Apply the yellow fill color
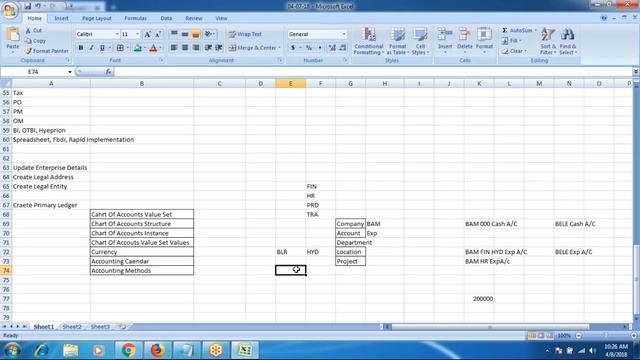The width and height of the screenshot is (640, 360). pos(138,48)
